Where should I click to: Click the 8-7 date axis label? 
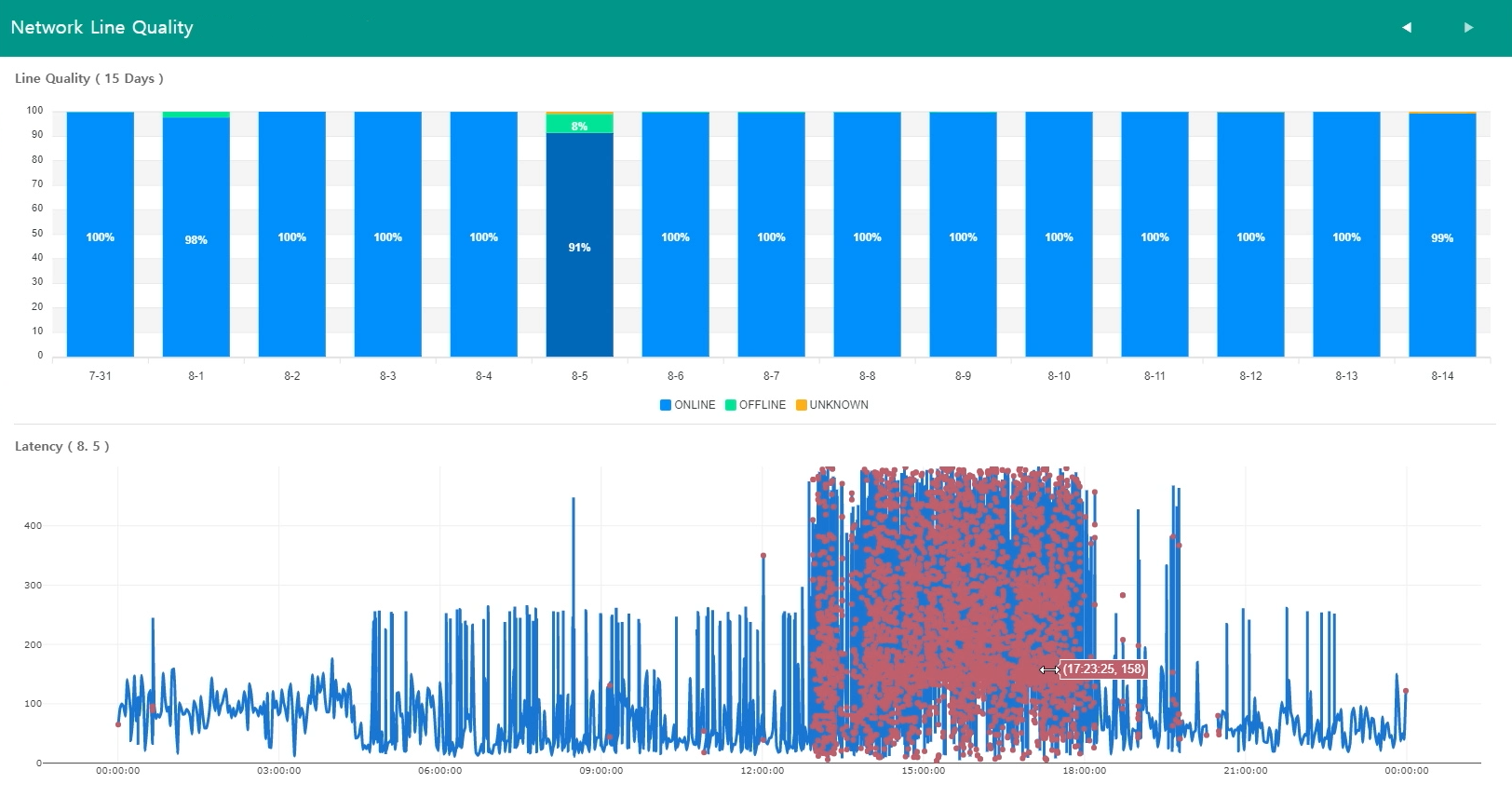[x=771, y=376]
